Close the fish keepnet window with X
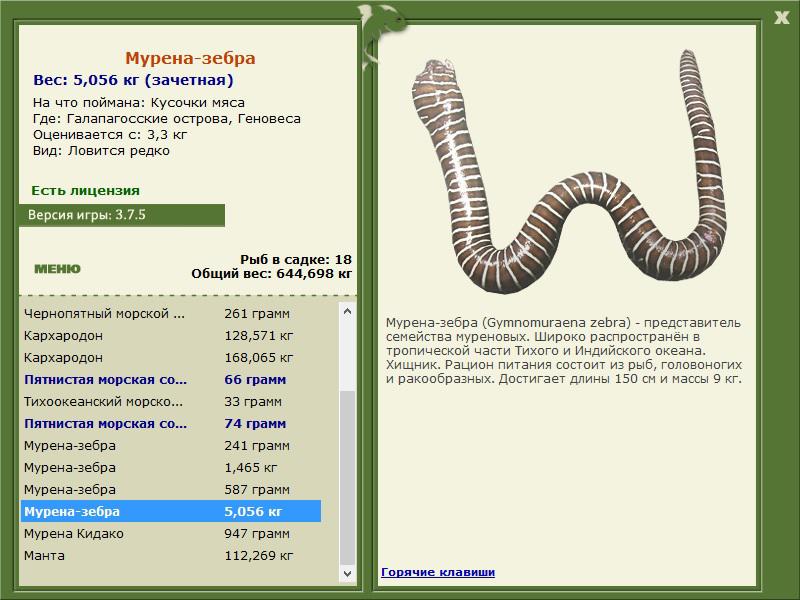The width and height of the screenshot is (800, 600). [x=782, y=18]
